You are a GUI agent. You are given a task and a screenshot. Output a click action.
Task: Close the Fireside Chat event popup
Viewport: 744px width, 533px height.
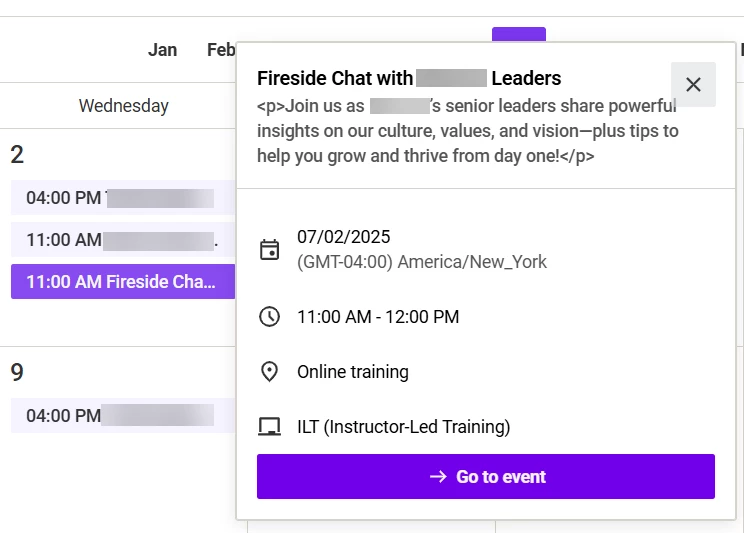tap(693, 85)
